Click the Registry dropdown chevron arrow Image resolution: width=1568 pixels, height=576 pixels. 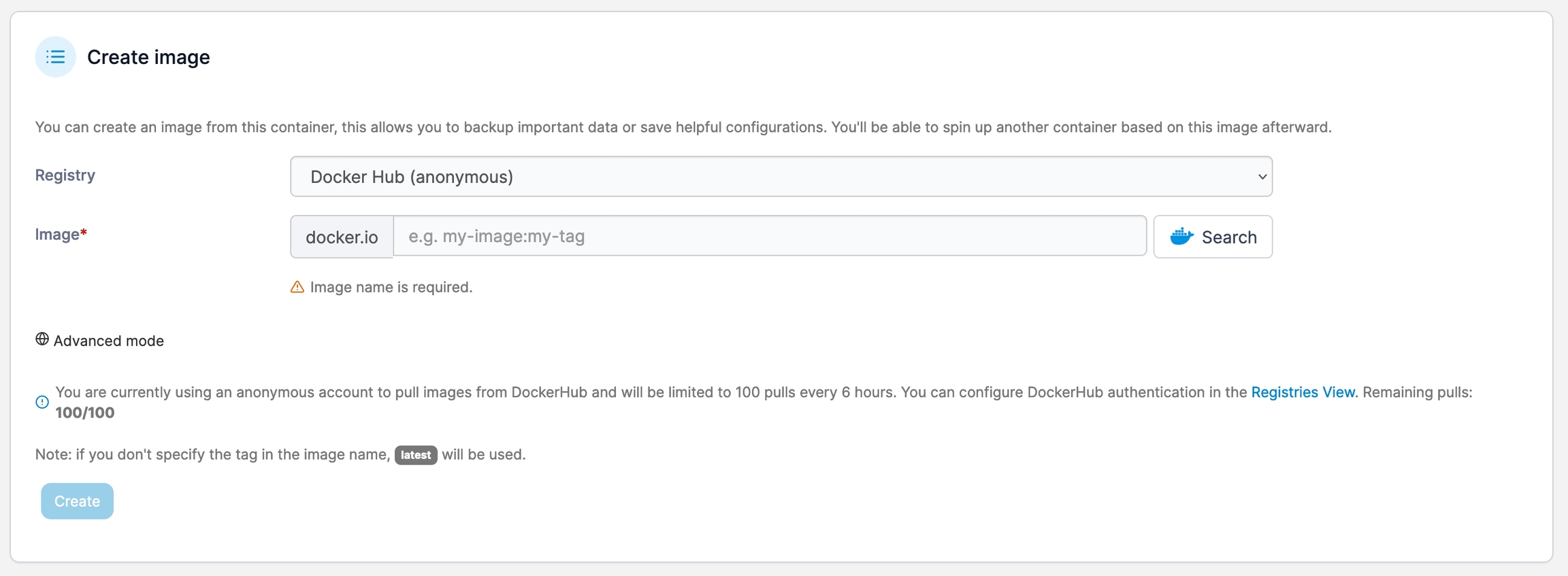(1261, 177)
